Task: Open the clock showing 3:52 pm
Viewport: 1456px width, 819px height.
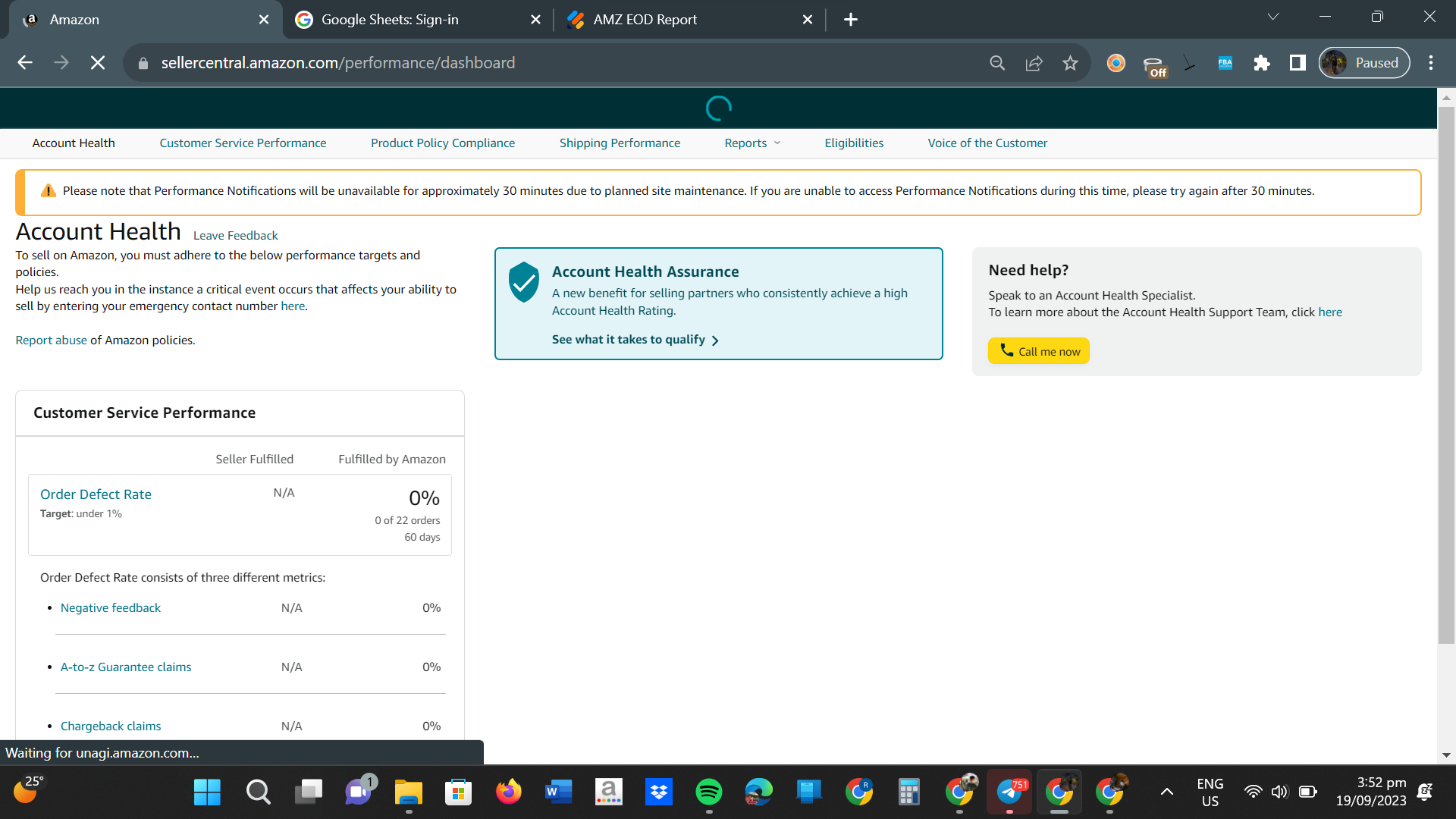Action: [1371, 792]
